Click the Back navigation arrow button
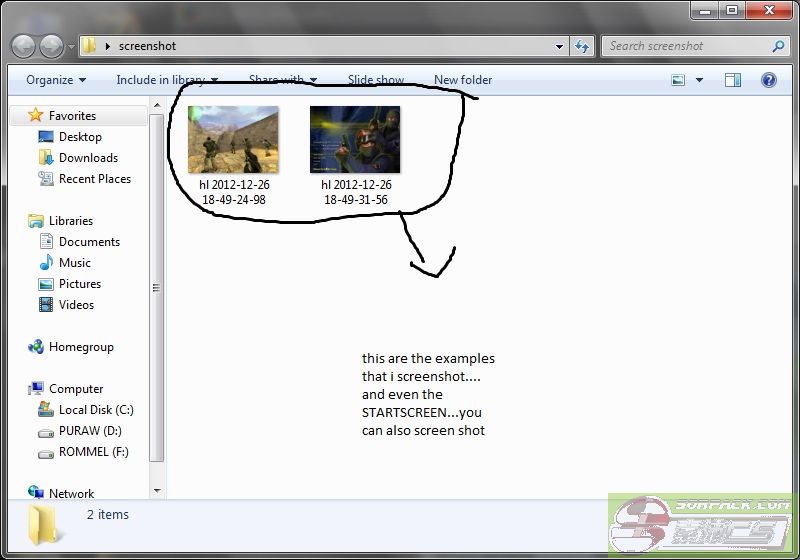The image size is (800, 560). tap(24, 46)
